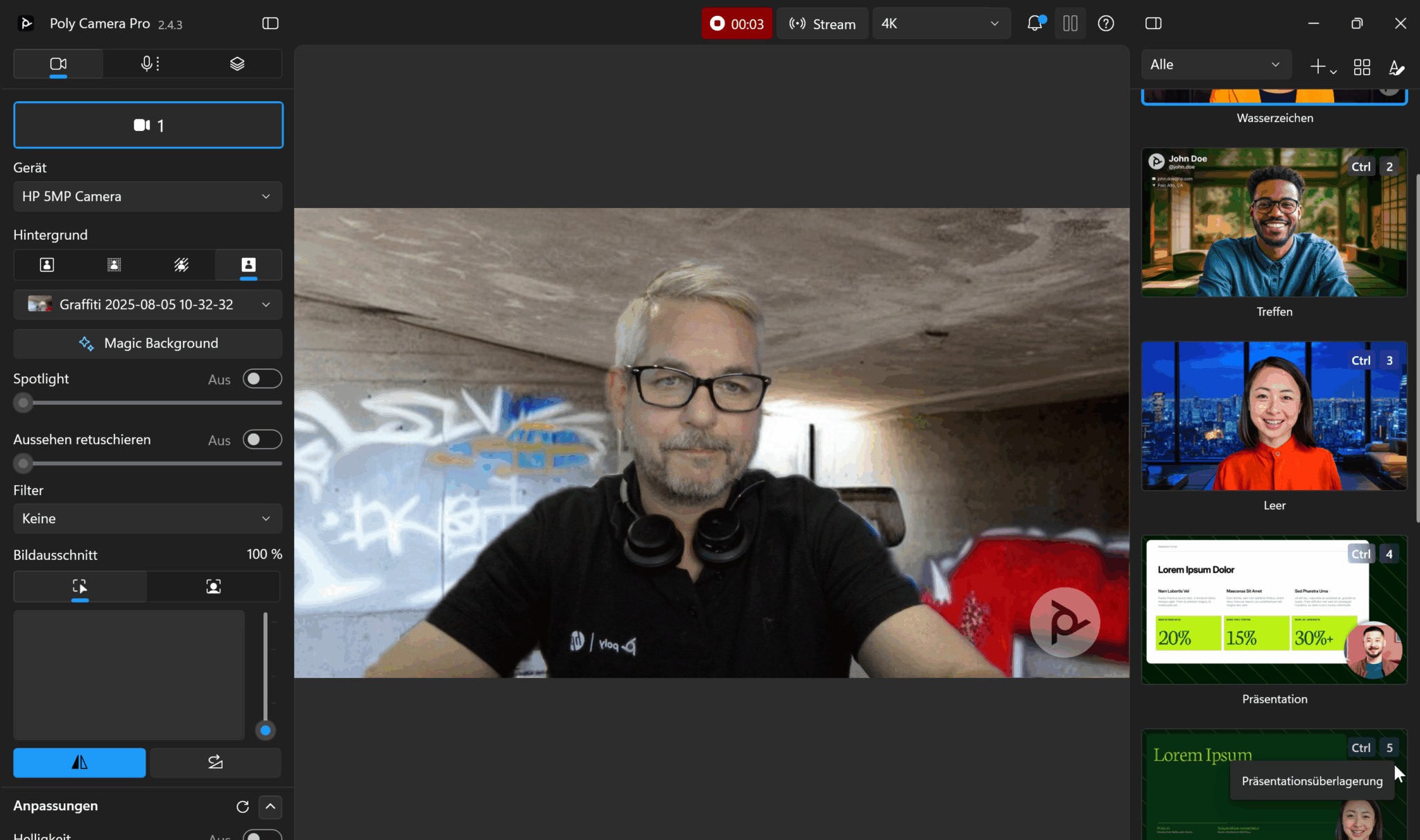Open the 4K resolution dropdown
The image size is (1420, 840).
point(940,24)
